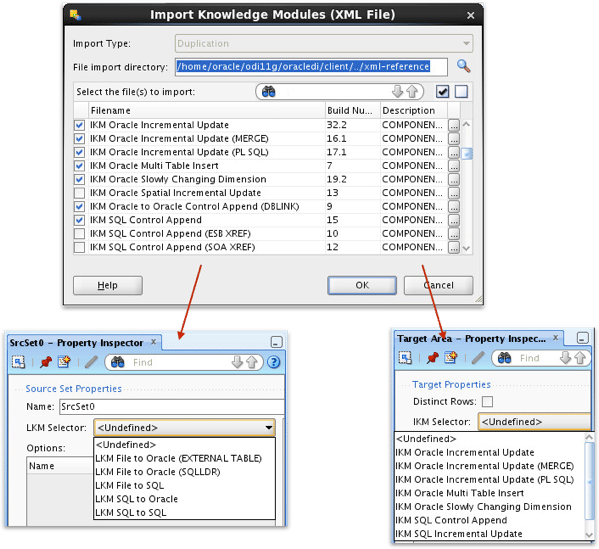Check IKM Oracle Spatial Incremental Update

[79, 193]
